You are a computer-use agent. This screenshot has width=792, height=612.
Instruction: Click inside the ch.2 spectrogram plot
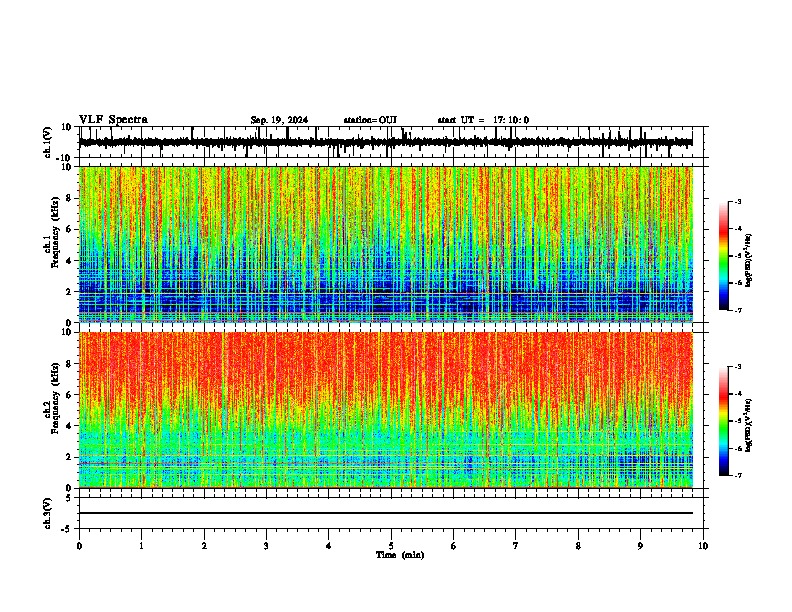click(386, 410)
